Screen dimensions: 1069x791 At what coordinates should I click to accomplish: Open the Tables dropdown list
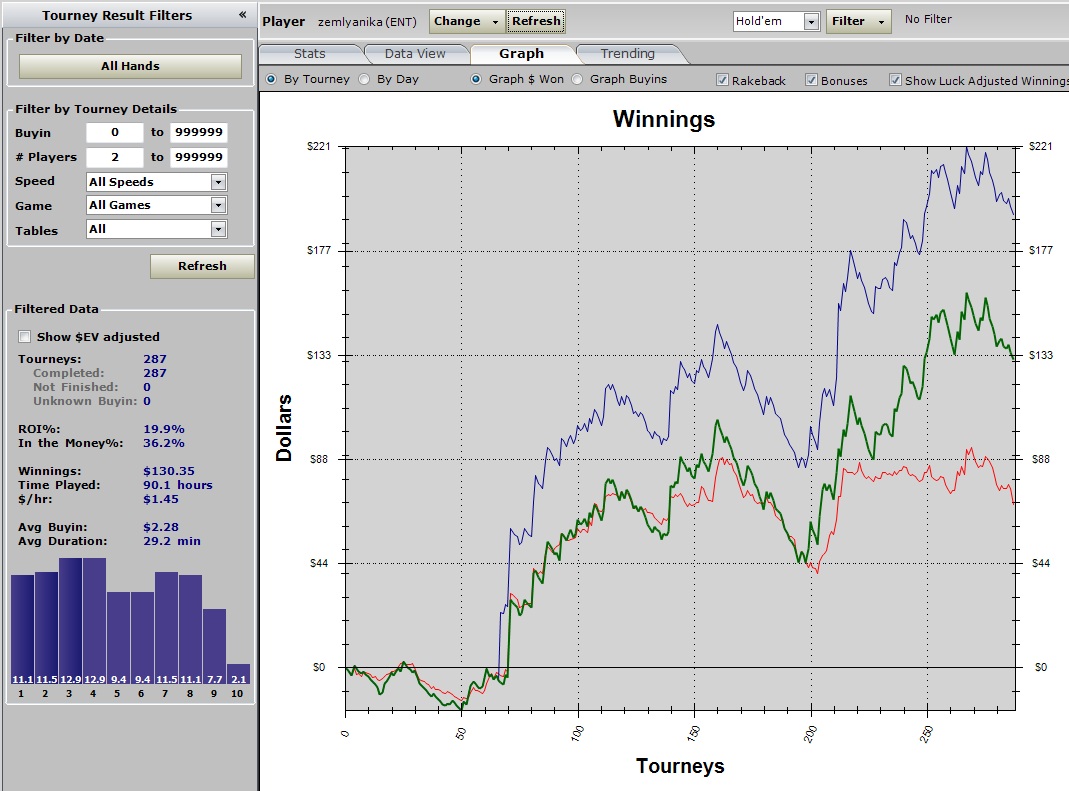coord(218,229)
